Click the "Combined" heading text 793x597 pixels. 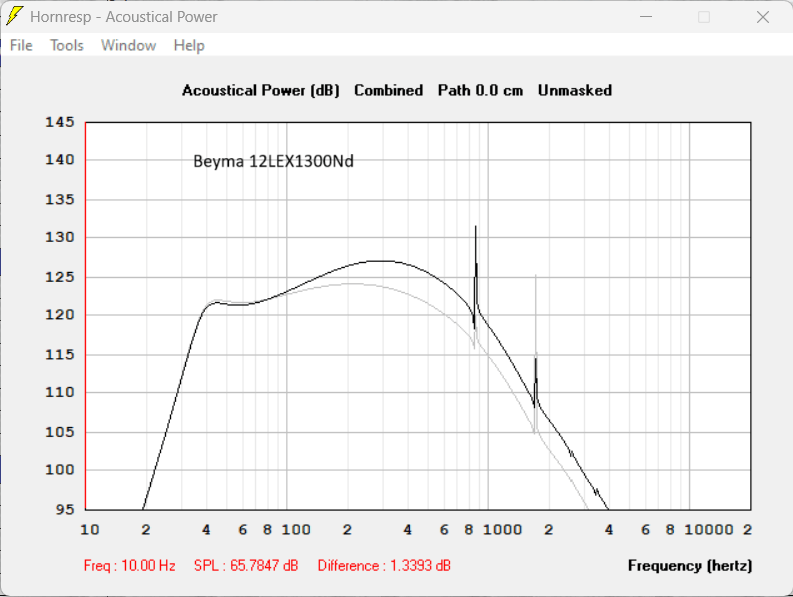click(388, 91)
